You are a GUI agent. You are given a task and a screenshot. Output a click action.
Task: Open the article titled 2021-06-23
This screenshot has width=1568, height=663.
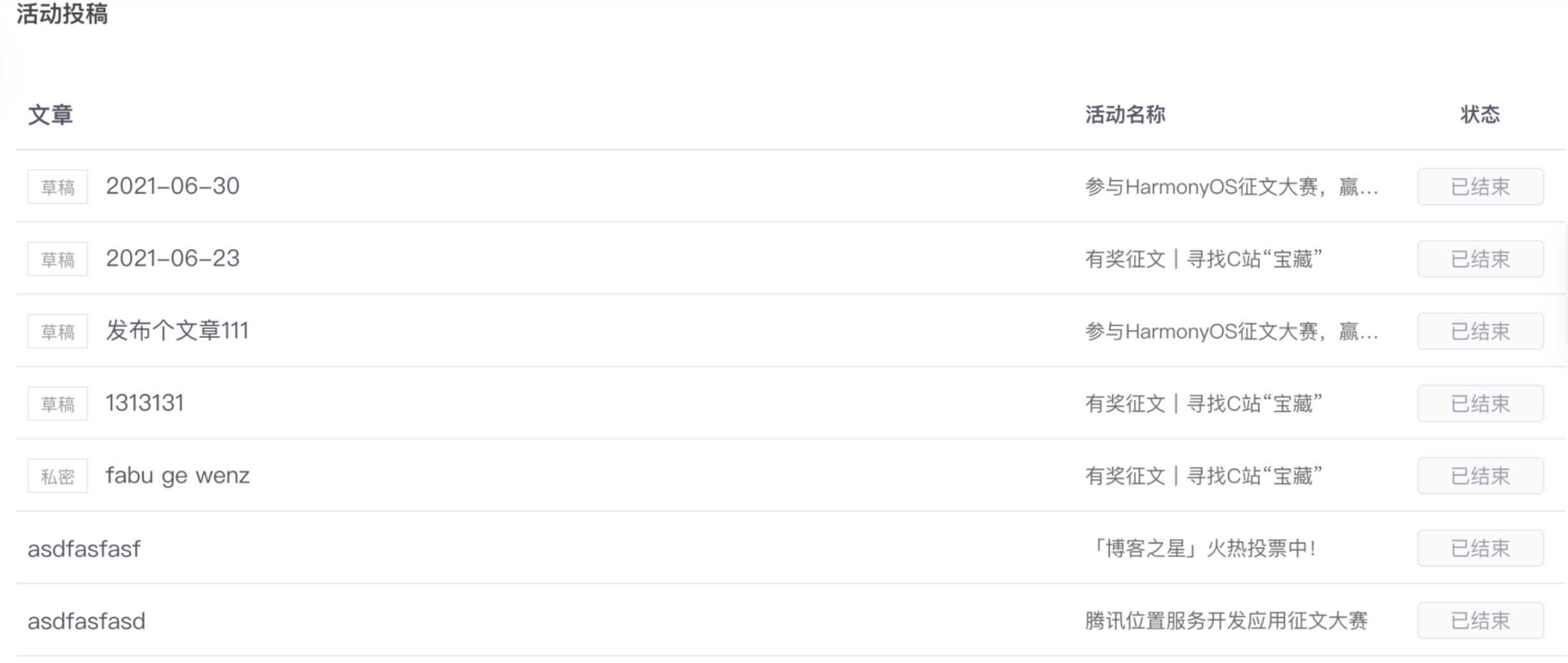coord(173,259)
